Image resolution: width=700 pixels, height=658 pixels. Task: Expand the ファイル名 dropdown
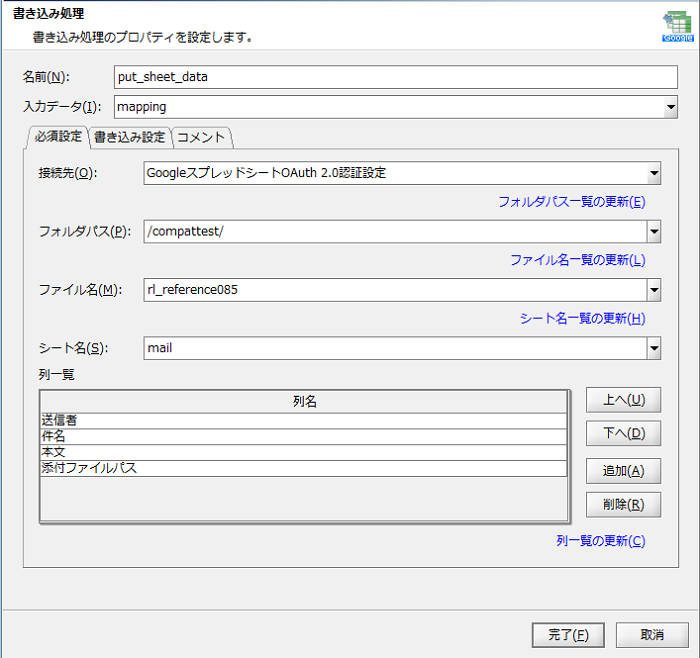[x=653, y=290]
